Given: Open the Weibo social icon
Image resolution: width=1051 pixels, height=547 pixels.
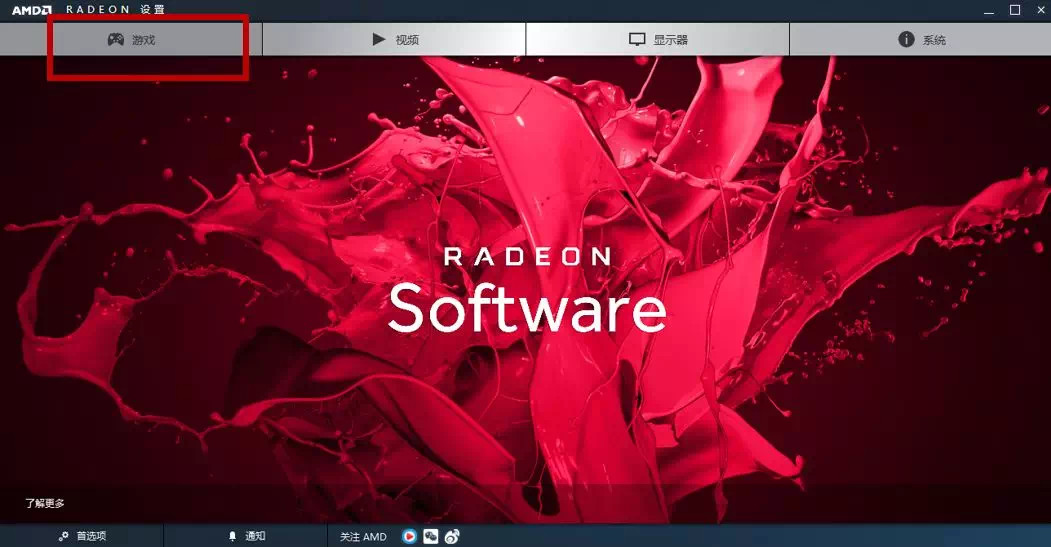Looking at the screenshot, I should pos(452,536).
